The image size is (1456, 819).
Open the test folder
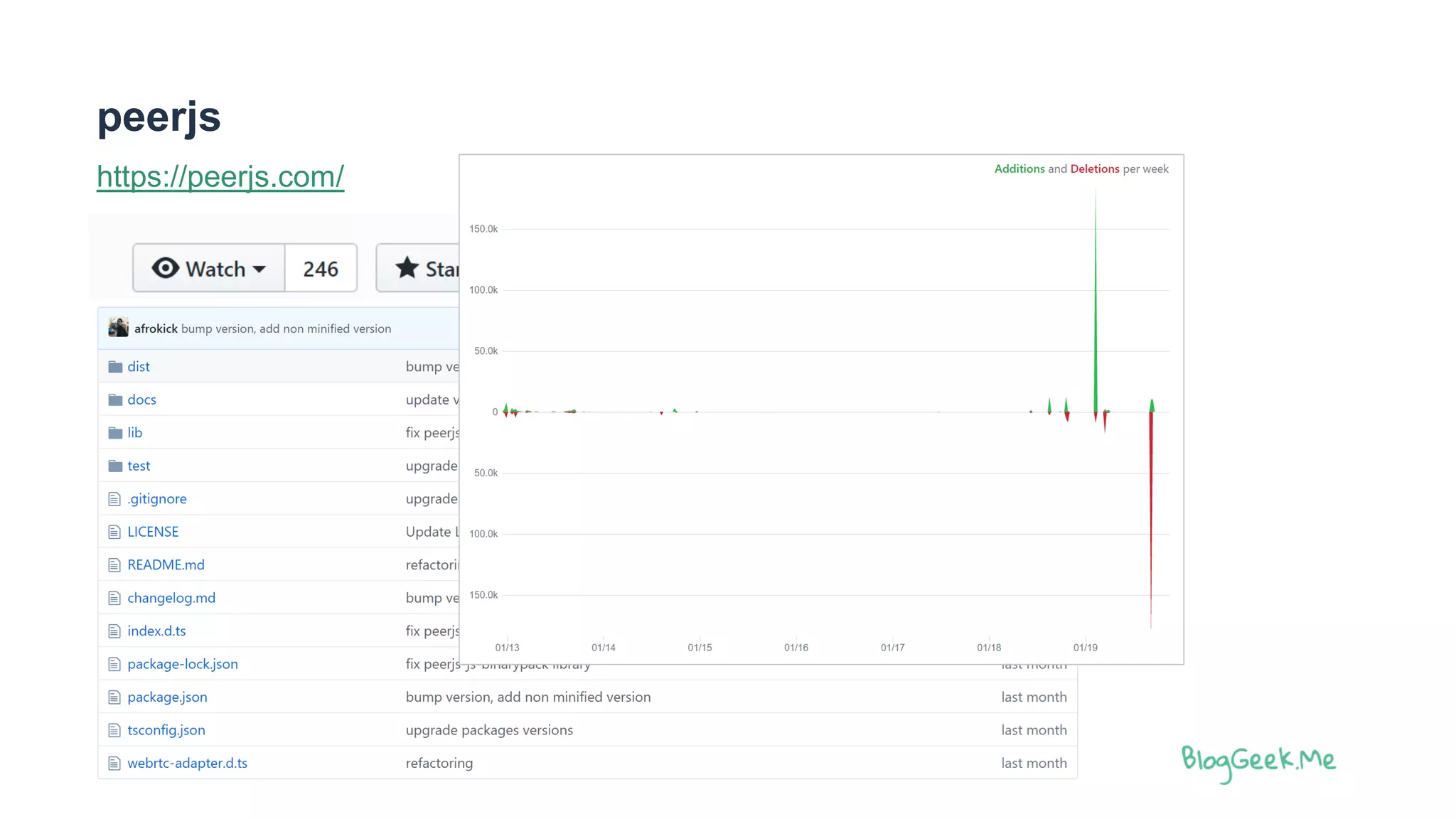pyautogui.click(x=139, y=466)
